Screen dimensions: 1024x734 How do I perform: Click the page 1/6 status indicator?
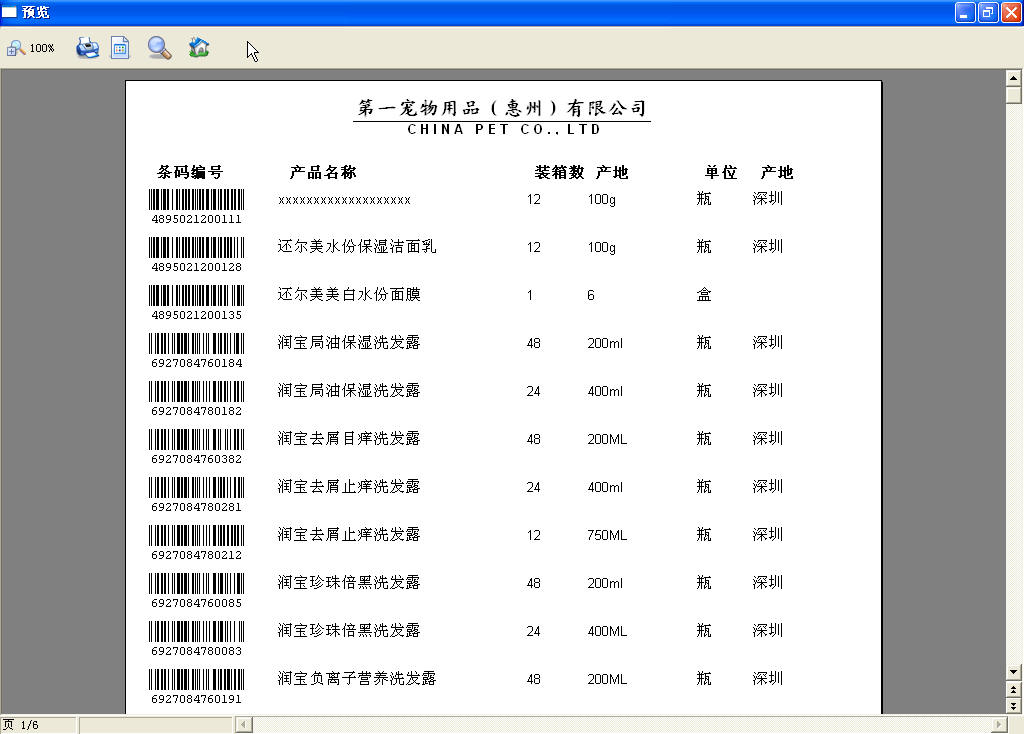click(x=39, y=725)
